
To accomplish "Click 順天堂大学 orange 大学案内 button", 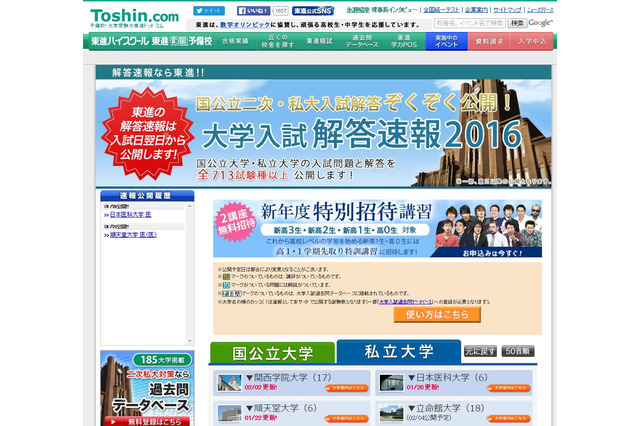I will (347, 419).
